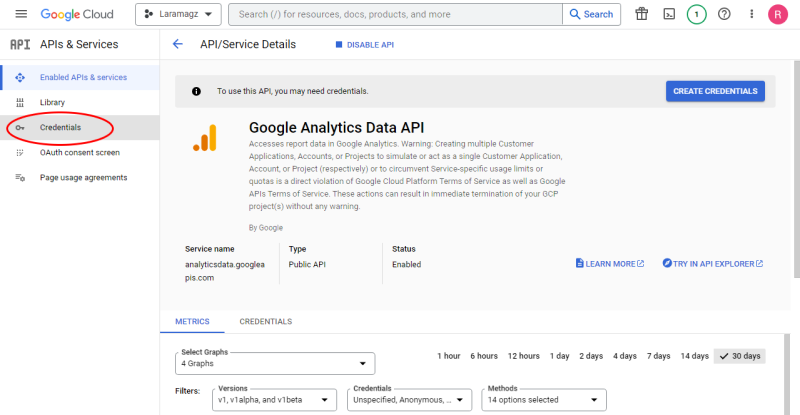
Task: Open the three-dot settings menu
Action: [x=751, y=14]
